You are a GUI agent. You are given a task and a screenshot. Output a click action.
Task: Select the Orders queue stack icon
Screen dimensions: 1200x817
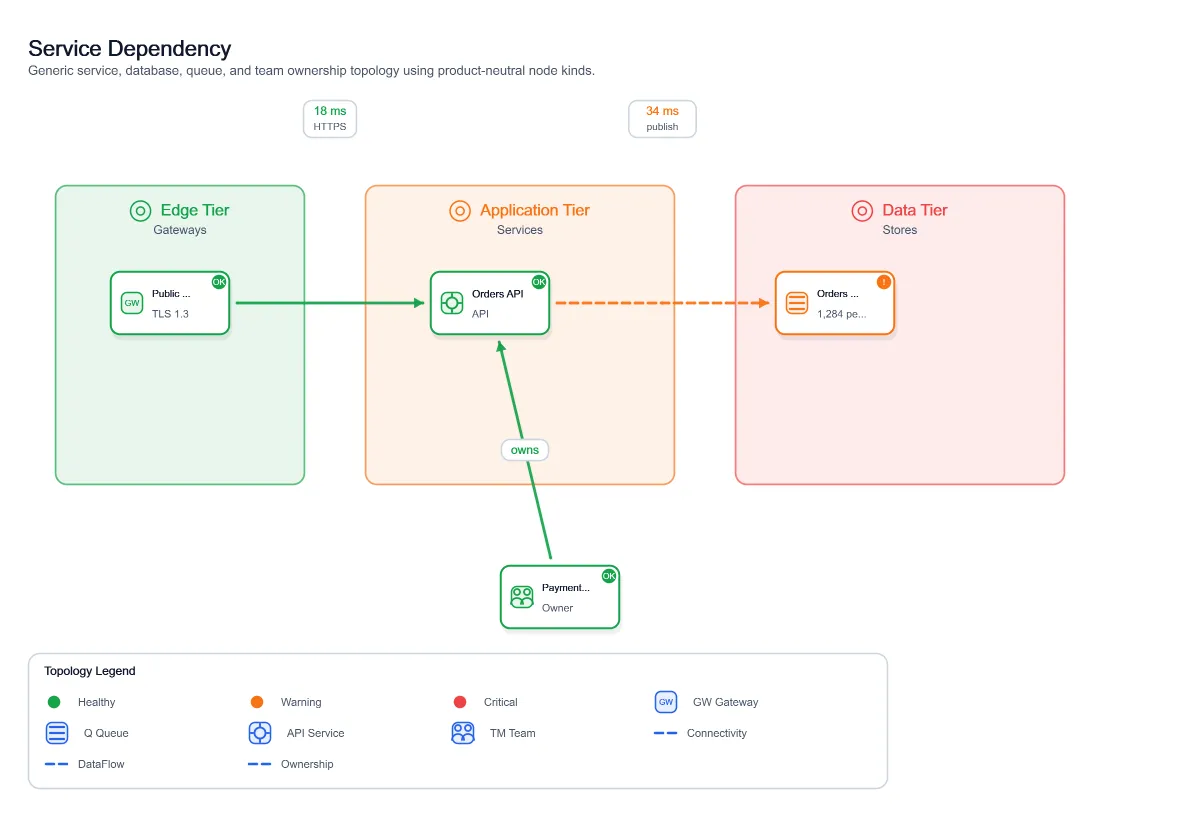point(797,303)
